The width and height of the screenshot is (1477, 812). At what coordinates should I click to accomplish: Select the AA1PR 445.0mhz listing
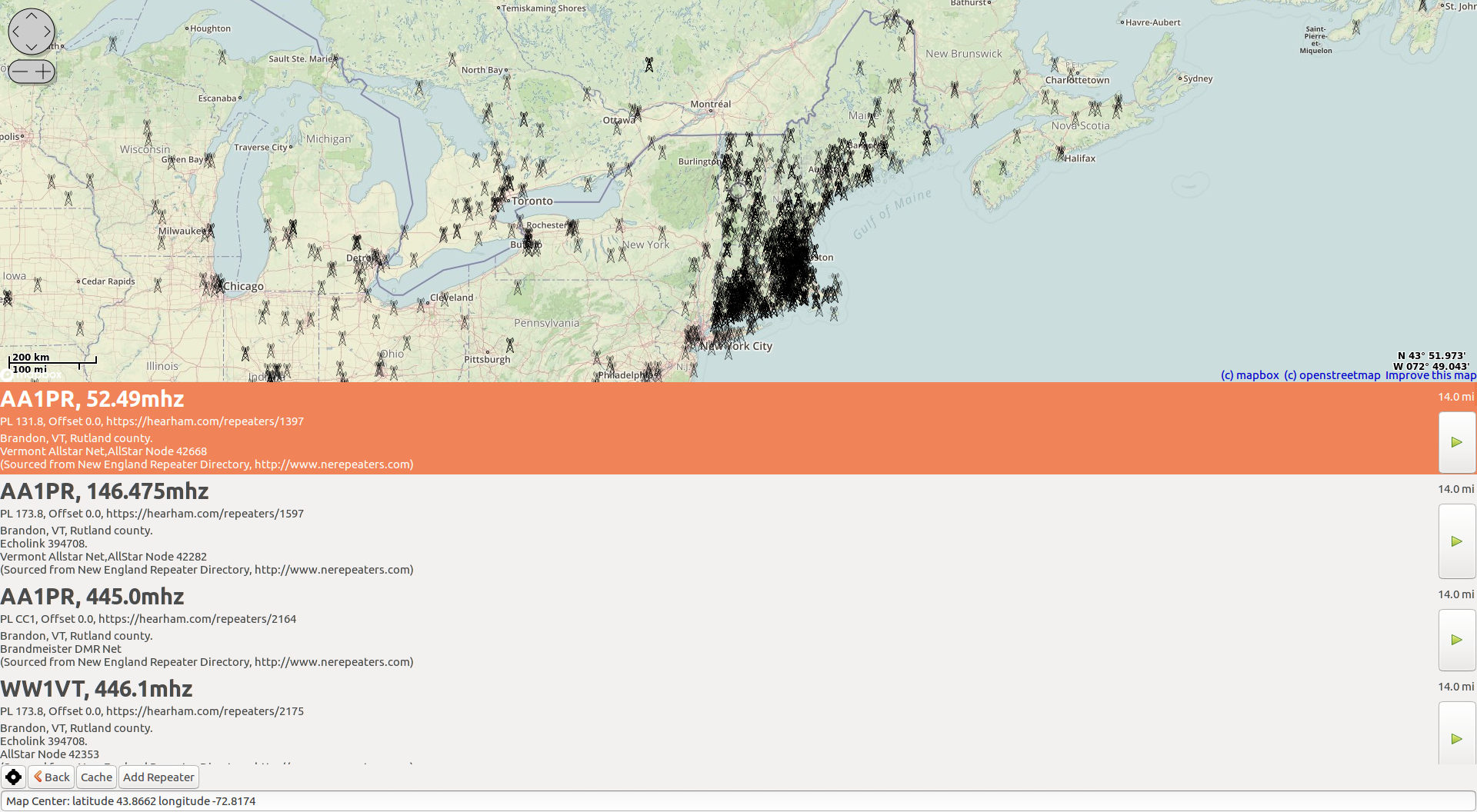(92, 597)
